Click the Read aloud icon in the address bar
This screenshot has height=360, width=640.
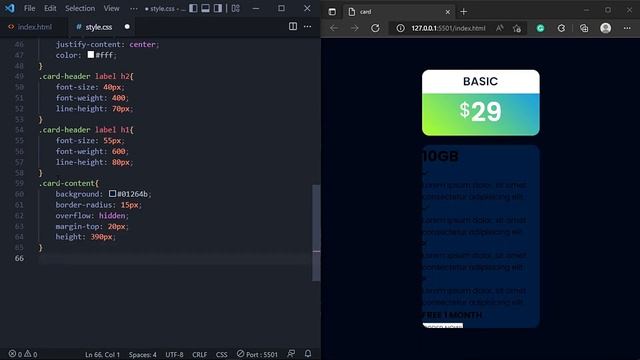pos(500,28)
